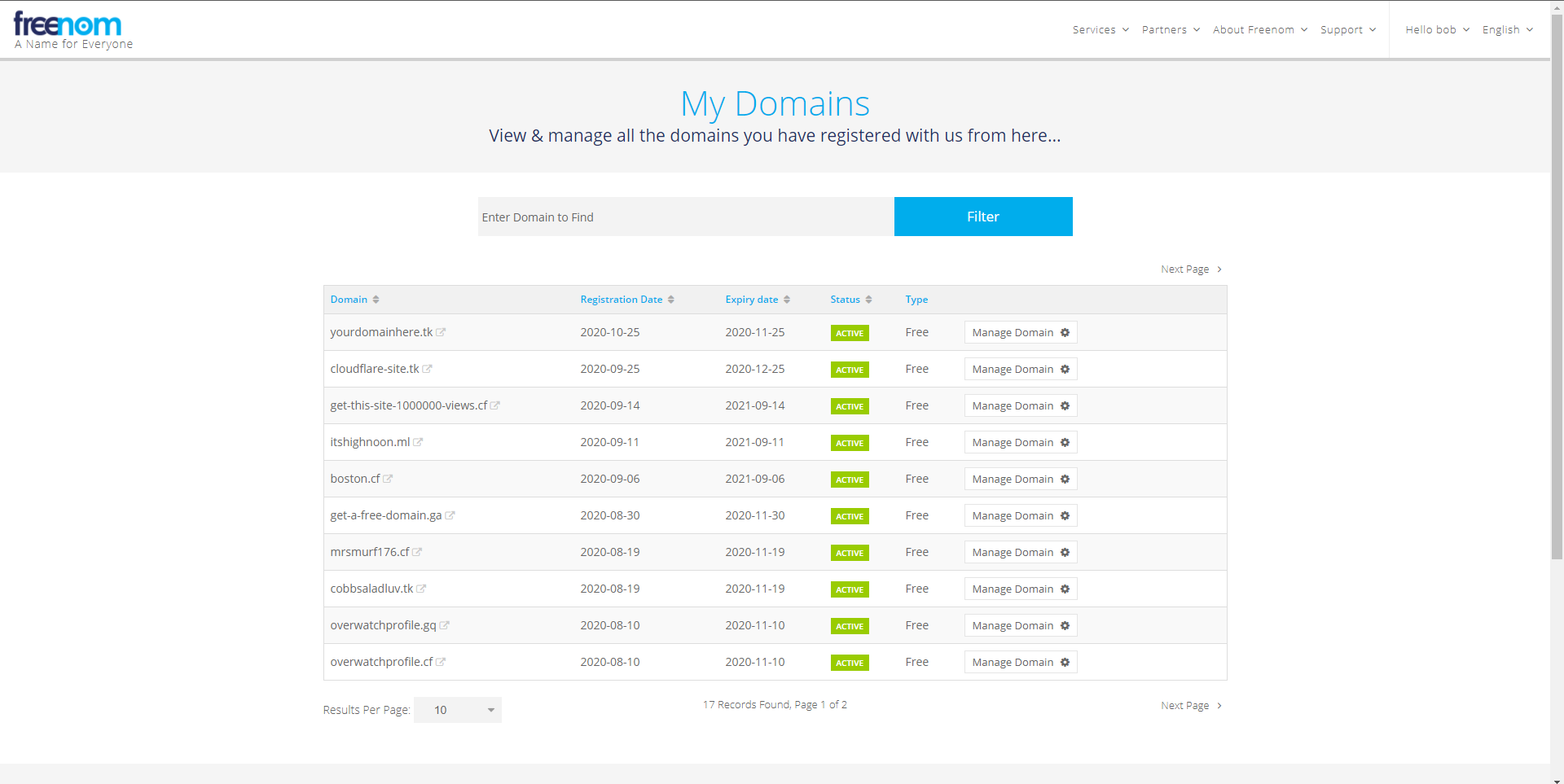Open the Results Per Page dropdown

tap(457, 709)
